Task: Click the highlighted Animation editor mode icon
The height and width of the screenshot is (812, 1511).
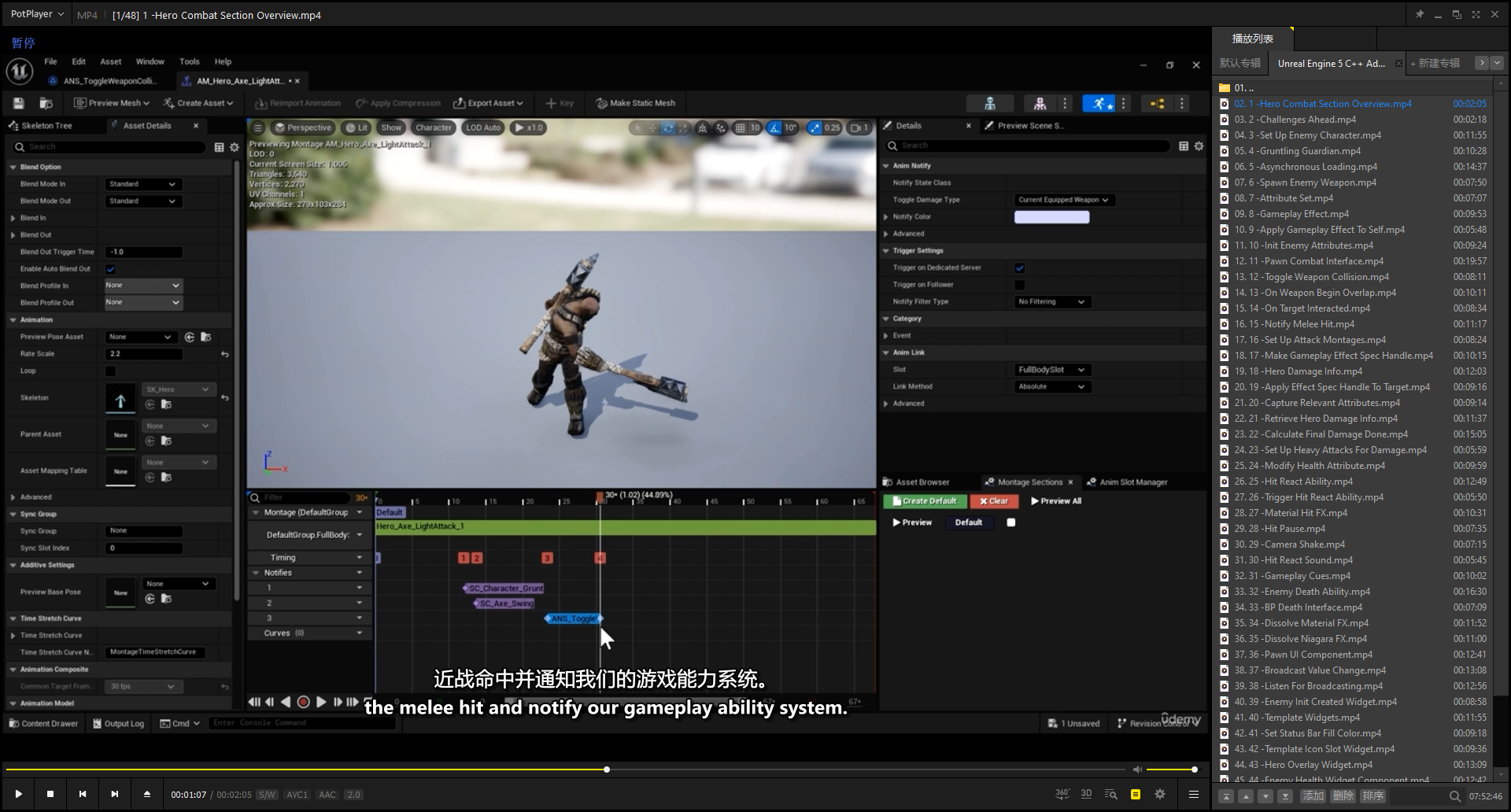Action: tap(1099, 103)
